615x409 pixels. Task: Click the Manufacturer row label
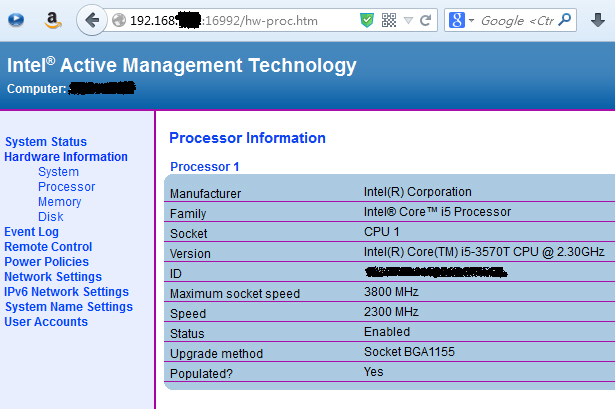coord(205,194)
